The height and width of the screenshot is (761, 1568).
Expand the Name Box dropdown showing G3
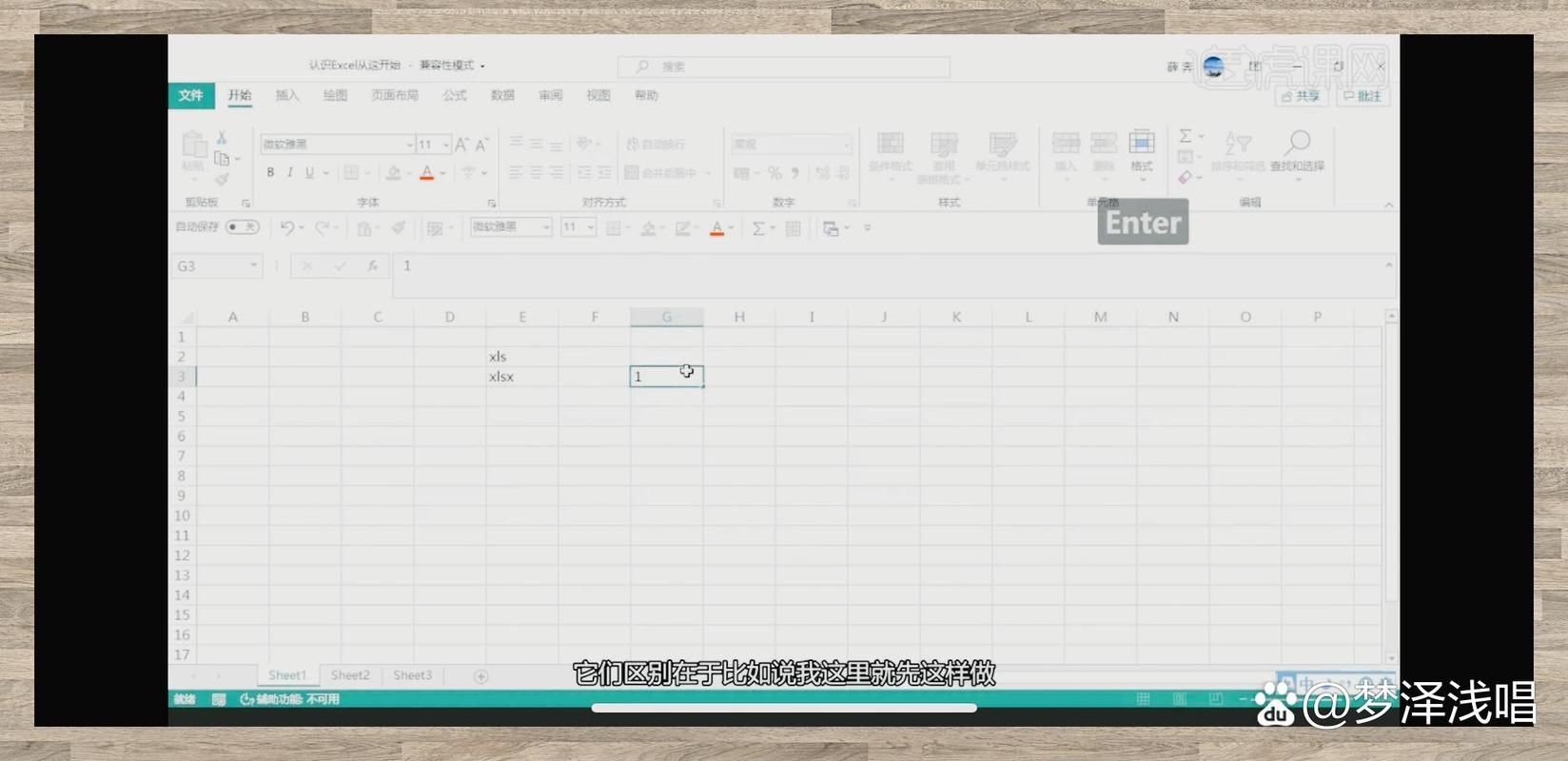254,266
